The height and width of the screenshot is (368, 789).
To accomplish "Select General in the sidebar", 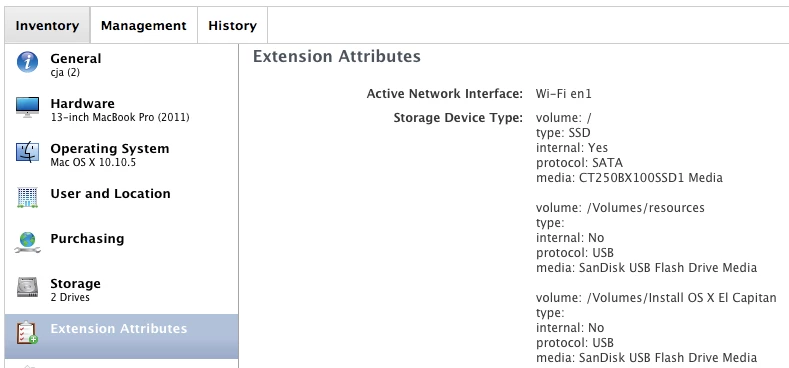I will coord(121,65).
